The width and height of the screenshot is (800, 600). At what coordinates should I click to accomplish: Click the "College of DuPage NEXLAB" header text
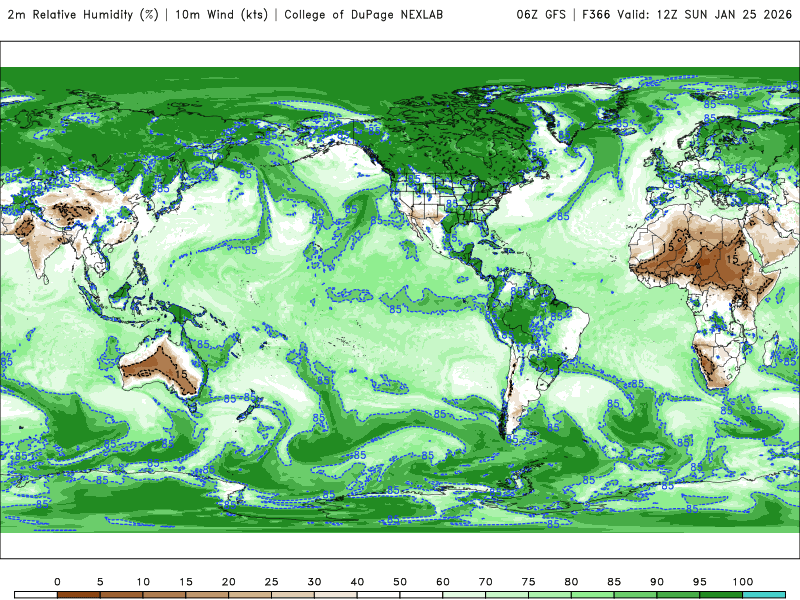point(364,15)
